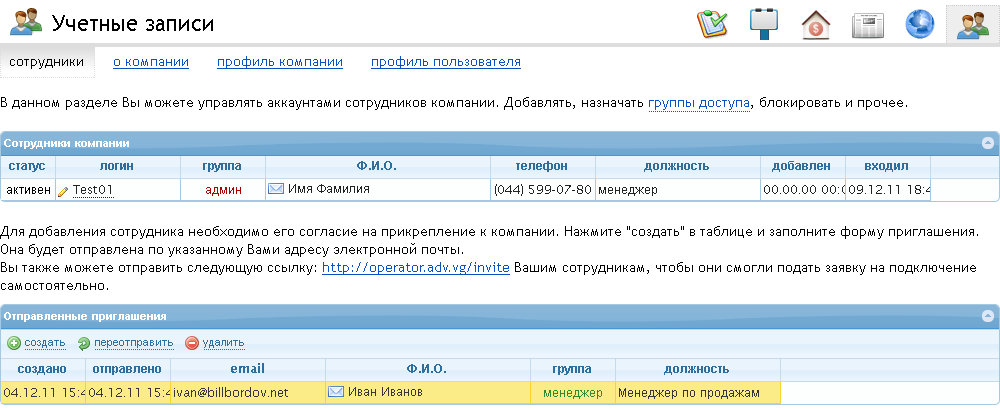Select the Имя Фамилия name text
This screenshot has width=1000, height=410.
328,189
